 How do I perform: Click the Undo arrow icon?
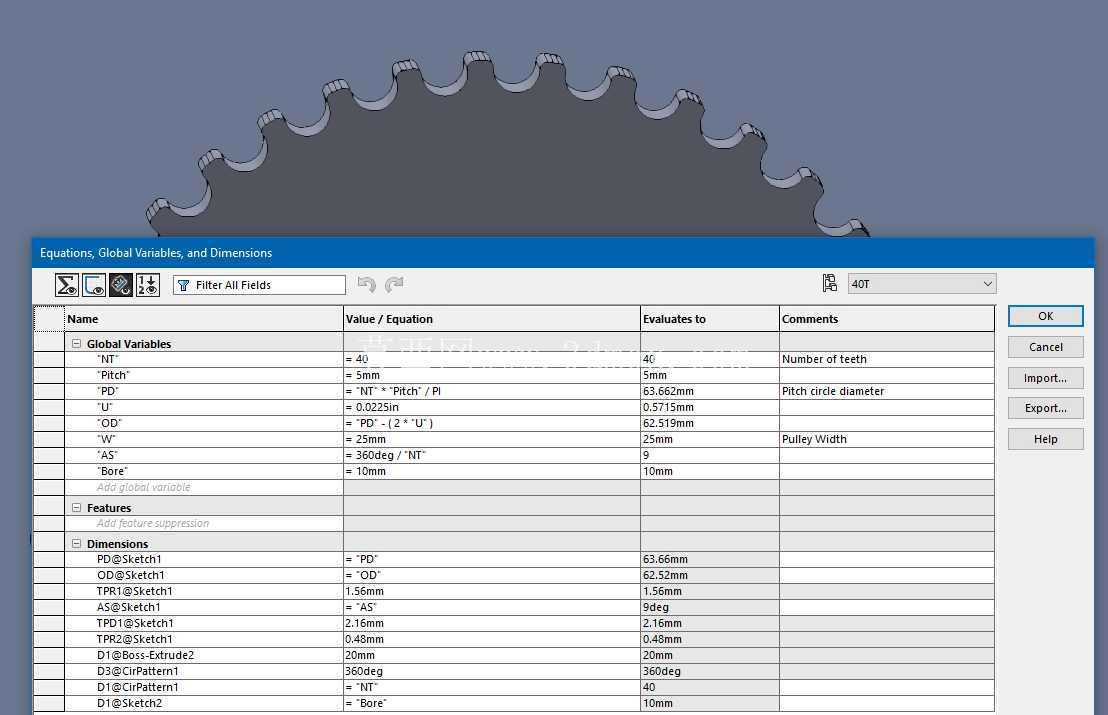[367, 284]
